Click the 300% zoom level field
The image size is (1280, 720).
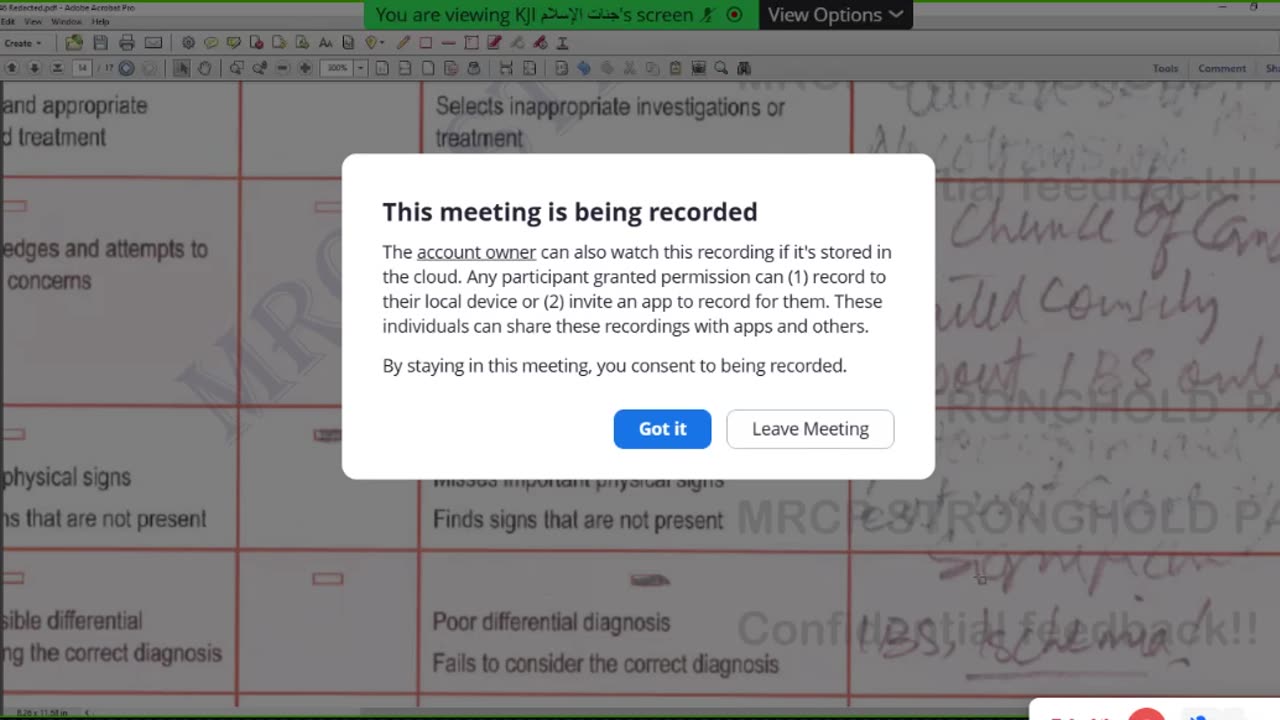point(337,68)
